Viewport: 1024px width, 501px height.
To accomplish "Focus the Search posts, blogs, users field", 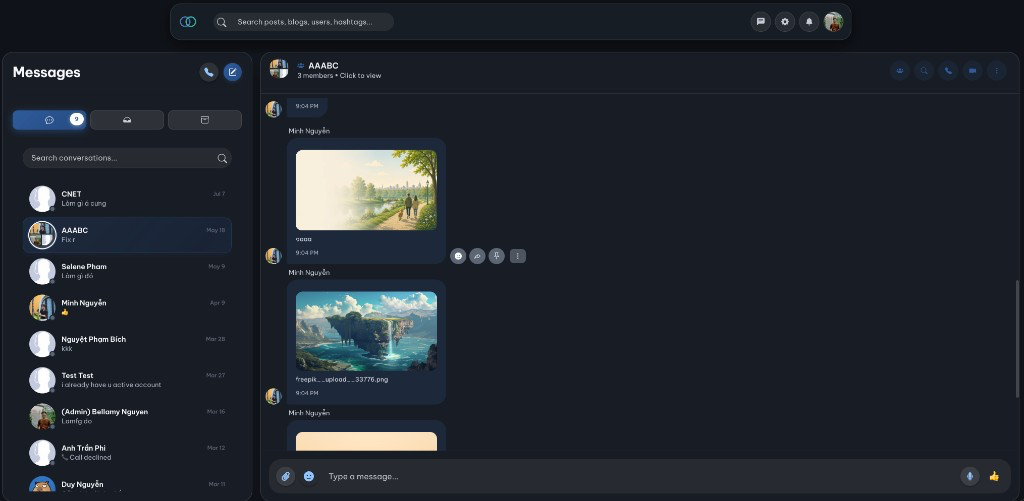I will (x=304, y=22).
